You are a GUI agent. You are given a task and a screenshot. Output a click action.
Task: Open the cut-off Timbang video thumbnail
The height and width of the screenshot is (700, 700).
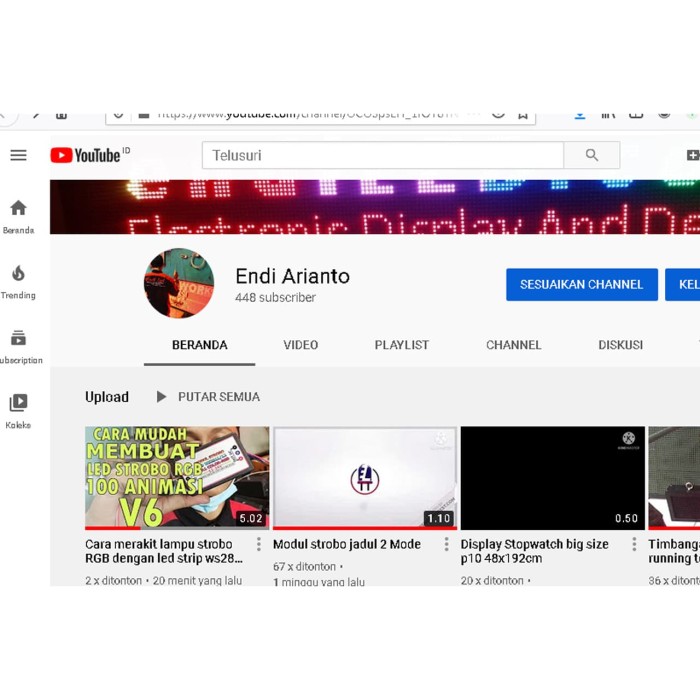point(674,478)
